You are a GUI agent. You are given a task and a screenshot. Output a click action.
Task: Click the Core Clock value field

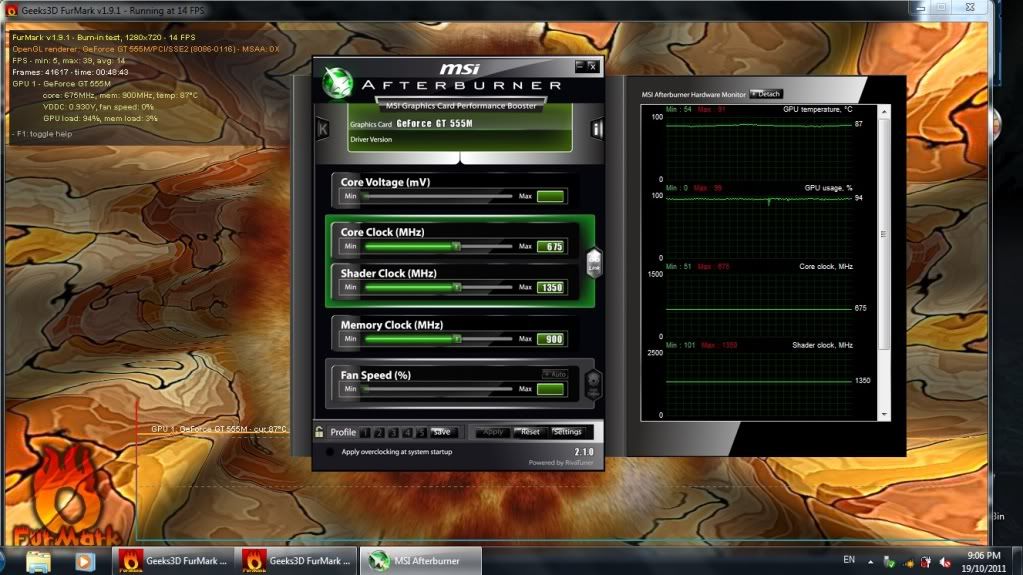[550, 246]
